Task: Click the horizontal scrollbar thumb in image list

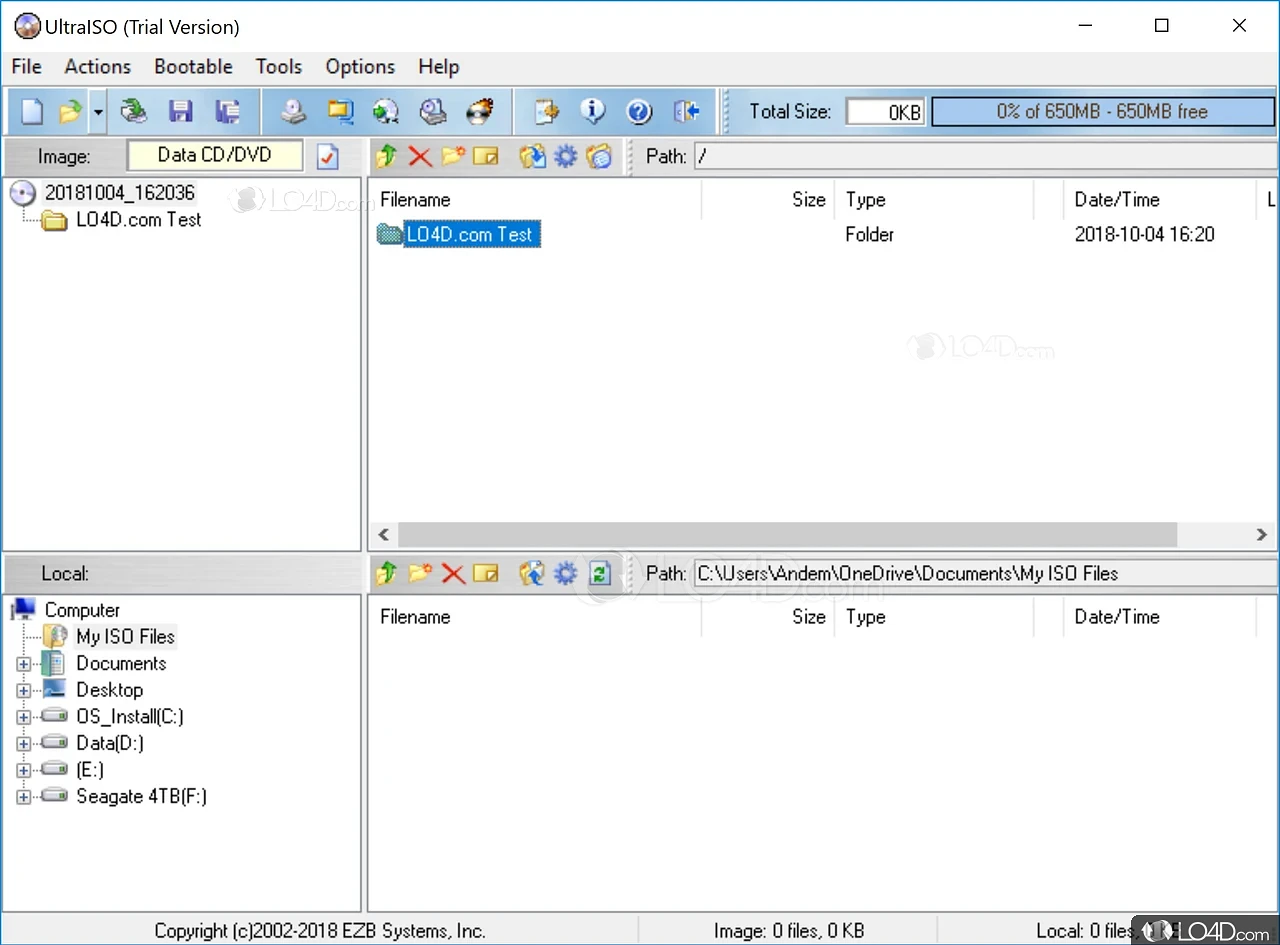Action: click(x=787, y=535)
